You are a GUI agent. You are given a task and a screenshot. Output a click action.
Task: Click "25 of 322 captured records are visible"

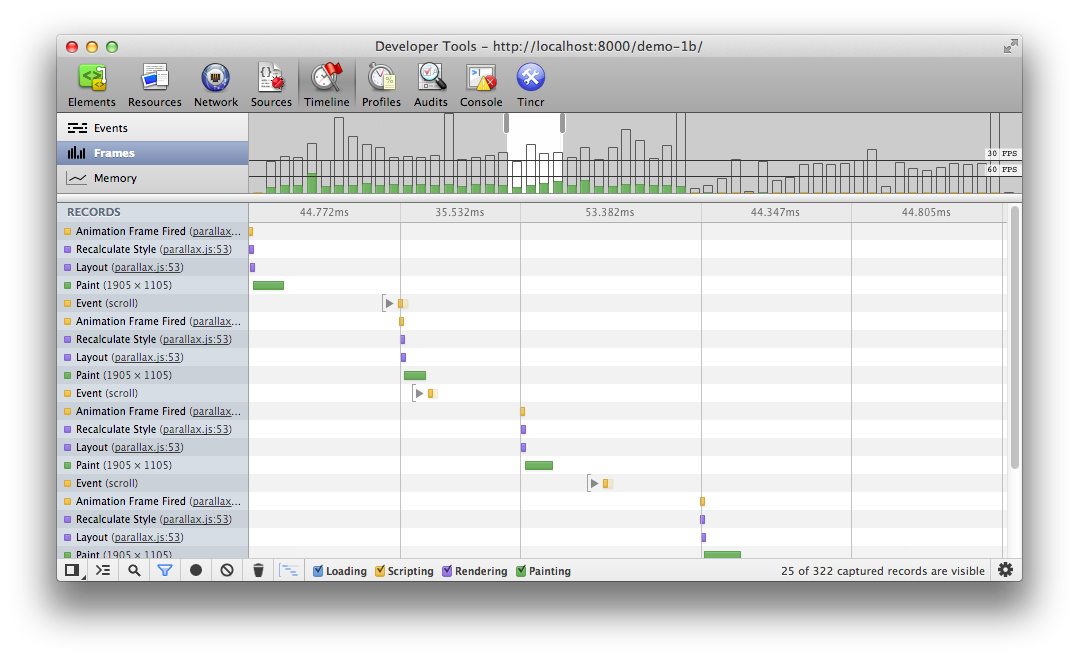(882, 571)
